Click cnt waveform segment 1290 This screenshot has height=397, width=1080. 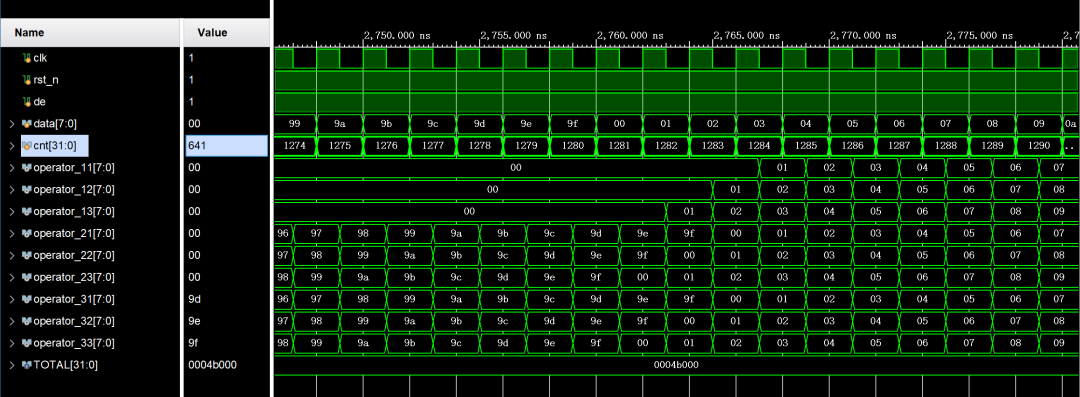pos(1039,146)
